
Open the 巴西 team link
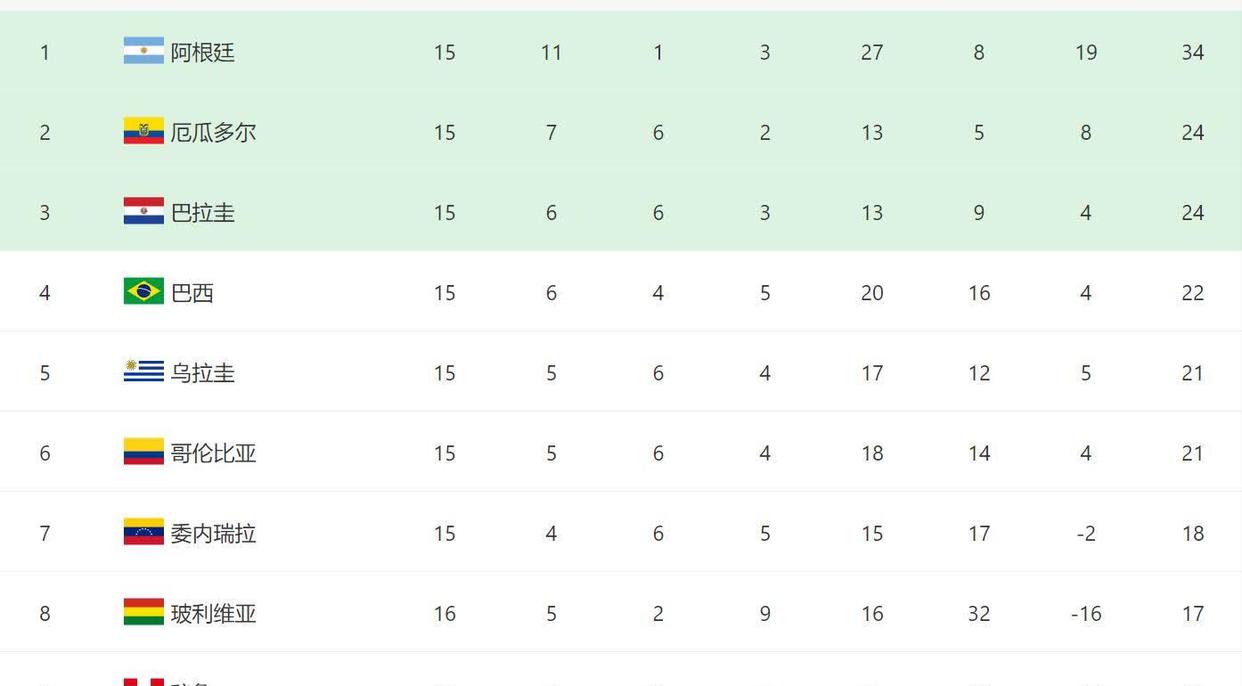coord(192,292)
